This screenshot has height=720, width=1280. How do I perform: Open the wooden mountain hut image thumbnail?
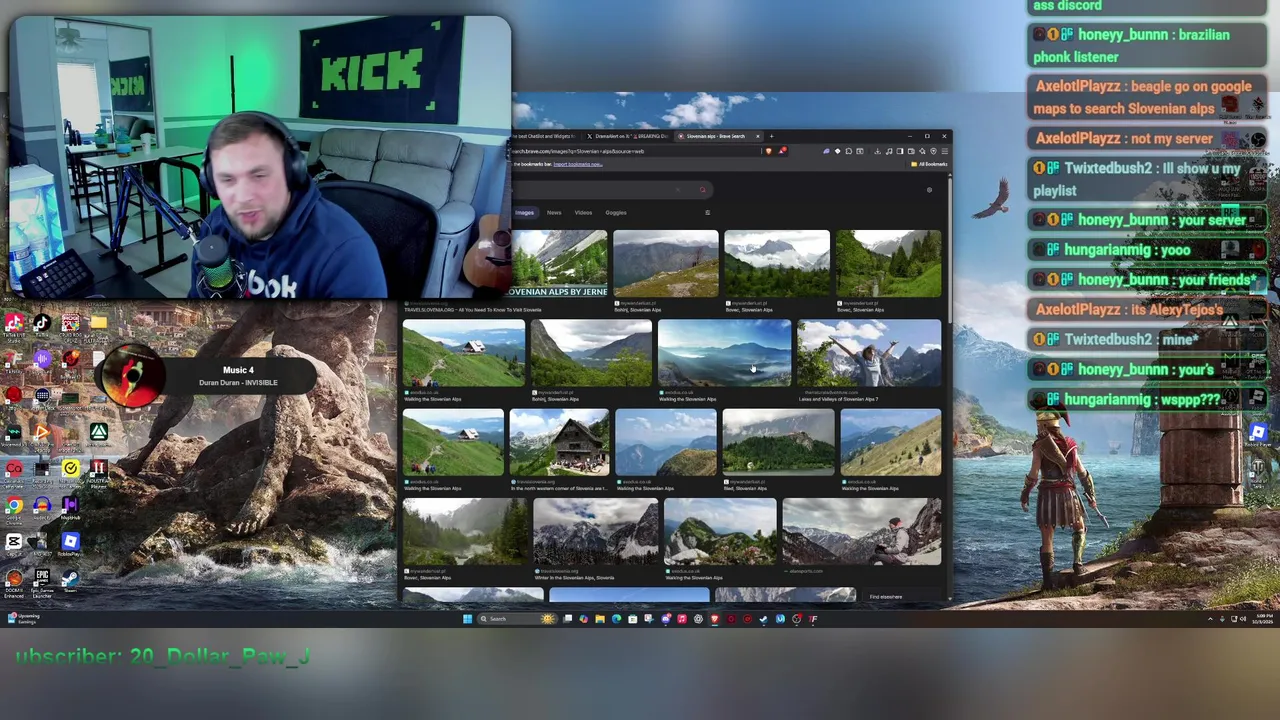pos(559,442)
